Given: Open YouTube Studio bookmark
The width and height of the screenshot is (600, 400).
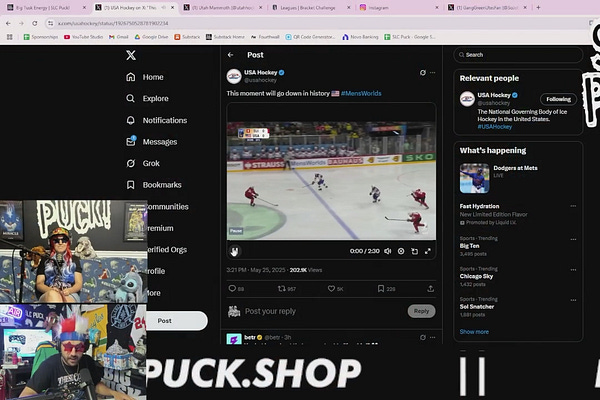Looking at the screenshot, I should (x=84, y=37).
